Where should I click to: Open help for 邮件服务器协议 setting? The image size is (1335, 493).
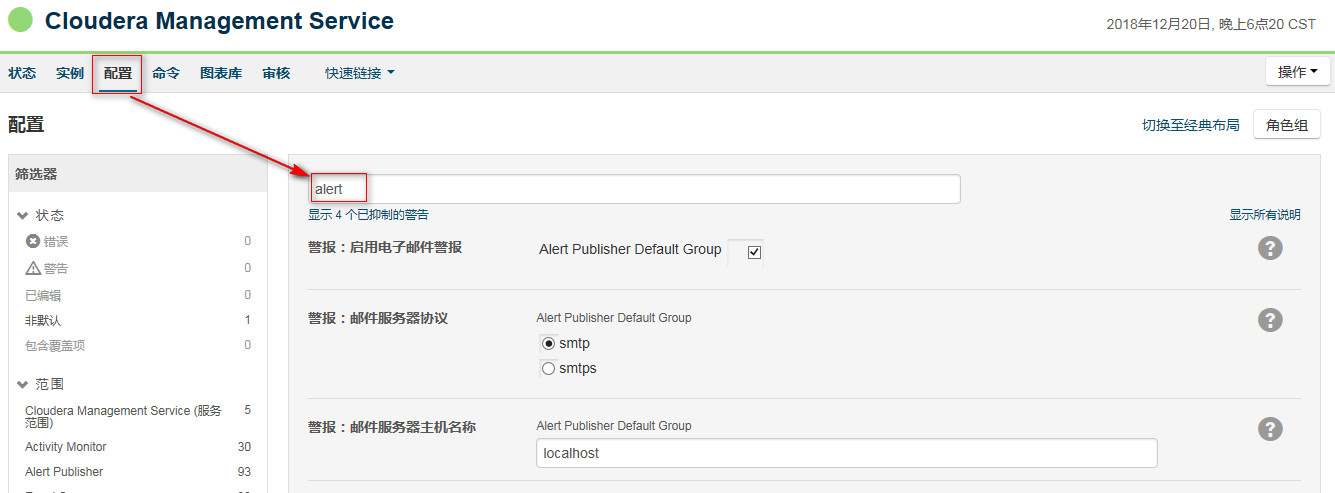point(1270,320)
